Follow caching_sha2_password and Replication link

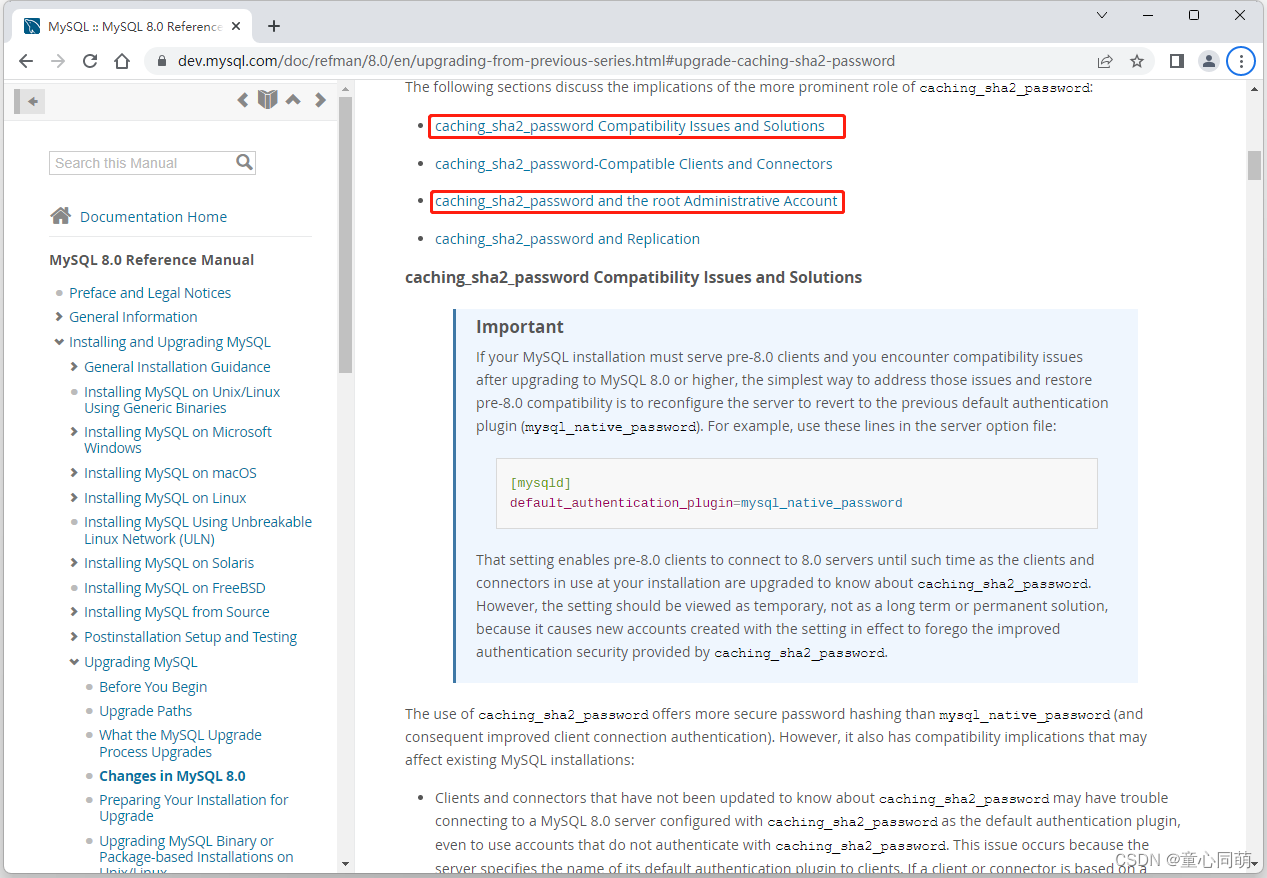(567, 239)
